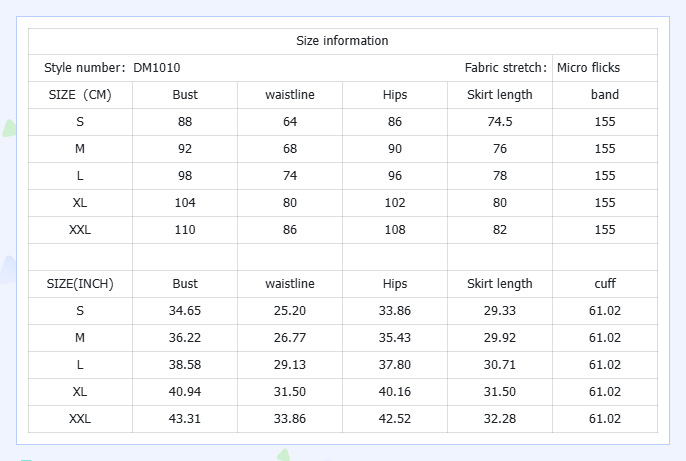
Task: Click the SIZE (CM) header cell
Action: pyautogui.click(x=80, y=95)
